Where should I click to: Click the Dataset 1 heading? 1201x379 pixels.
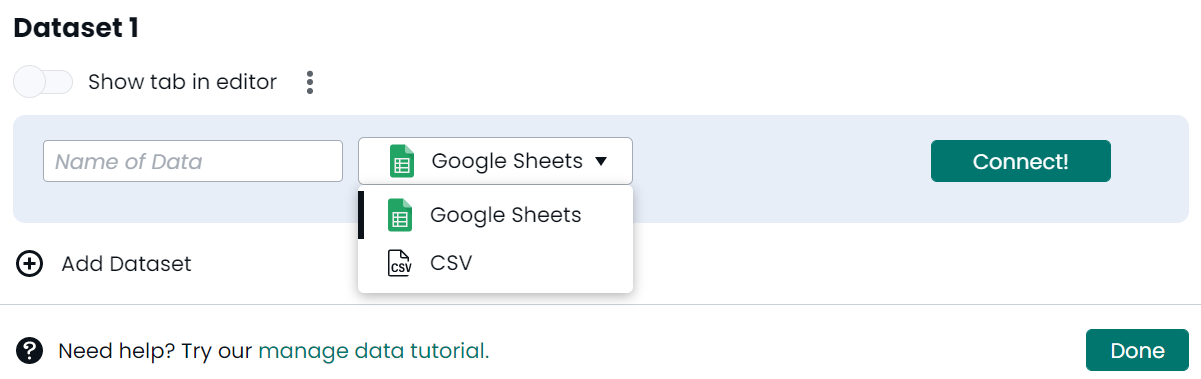pos(76,28)
